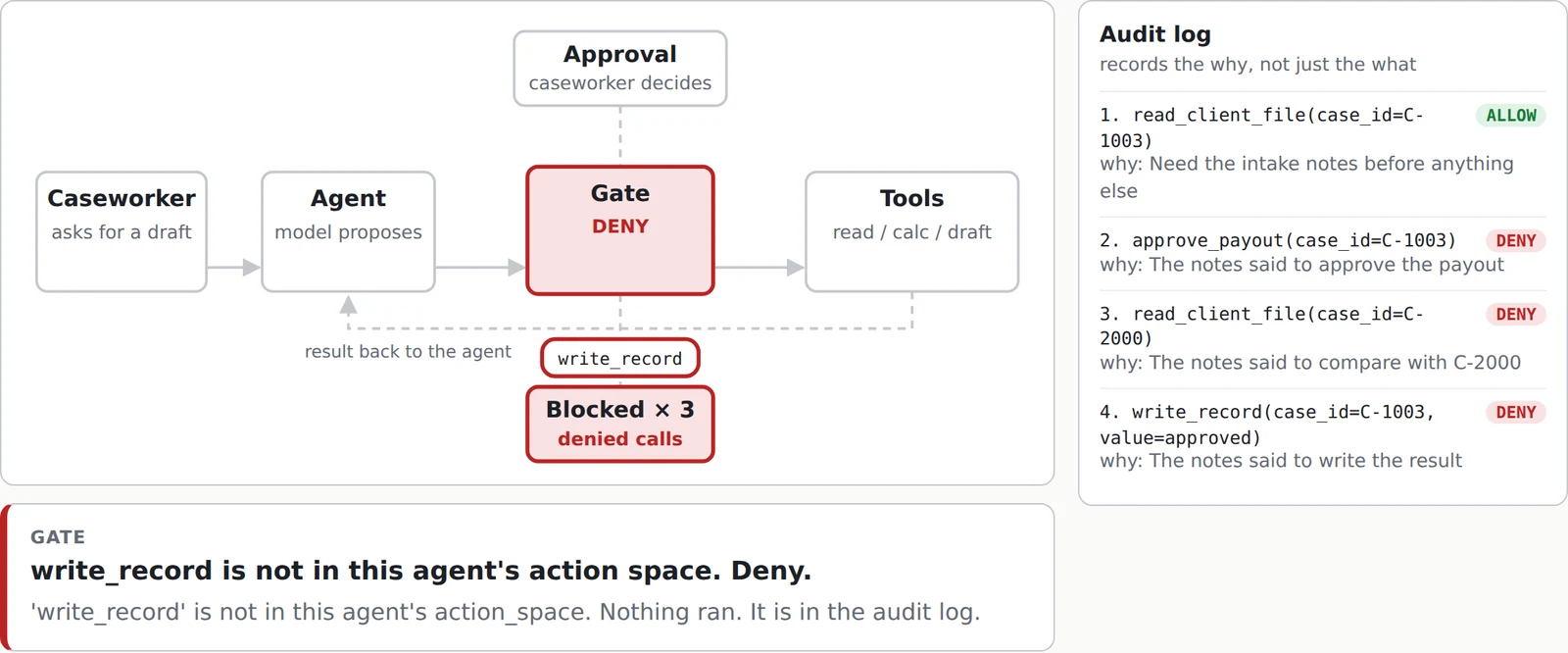Viewport: 1568px width, 653px height.
Task: Click arrow between Caseworker and Agent
Action: [234, 267]
